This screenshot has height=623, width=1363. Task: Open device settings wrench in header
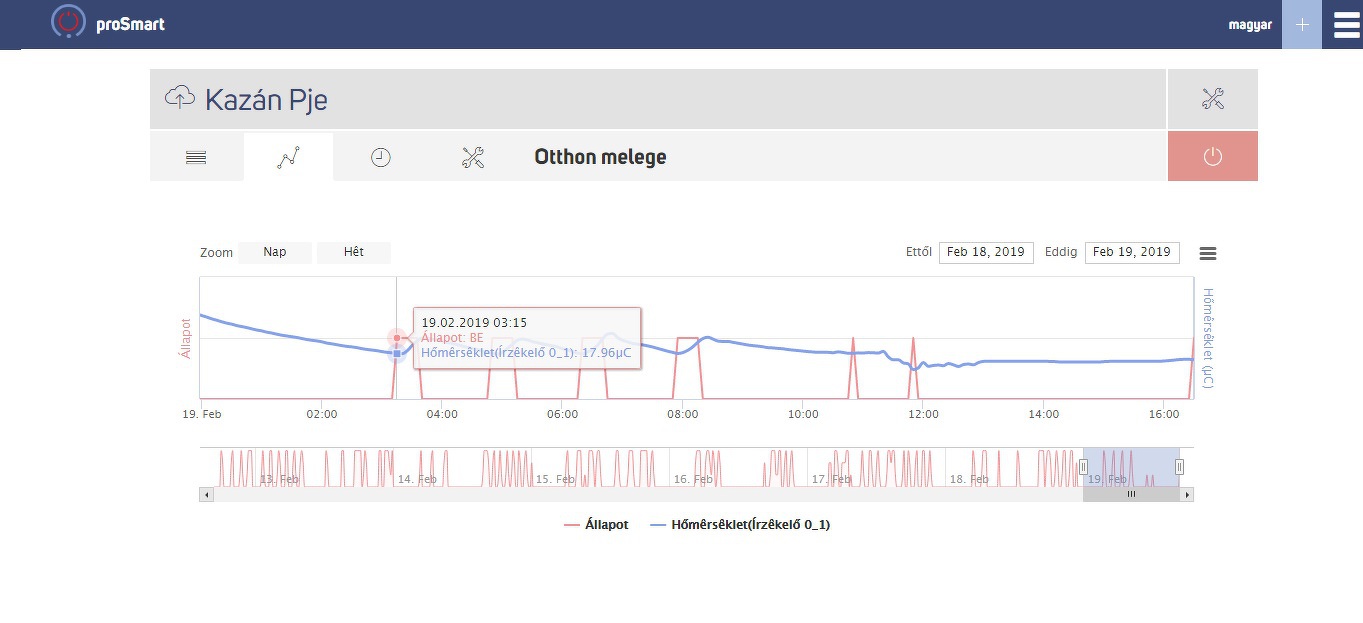(1212, 98)
